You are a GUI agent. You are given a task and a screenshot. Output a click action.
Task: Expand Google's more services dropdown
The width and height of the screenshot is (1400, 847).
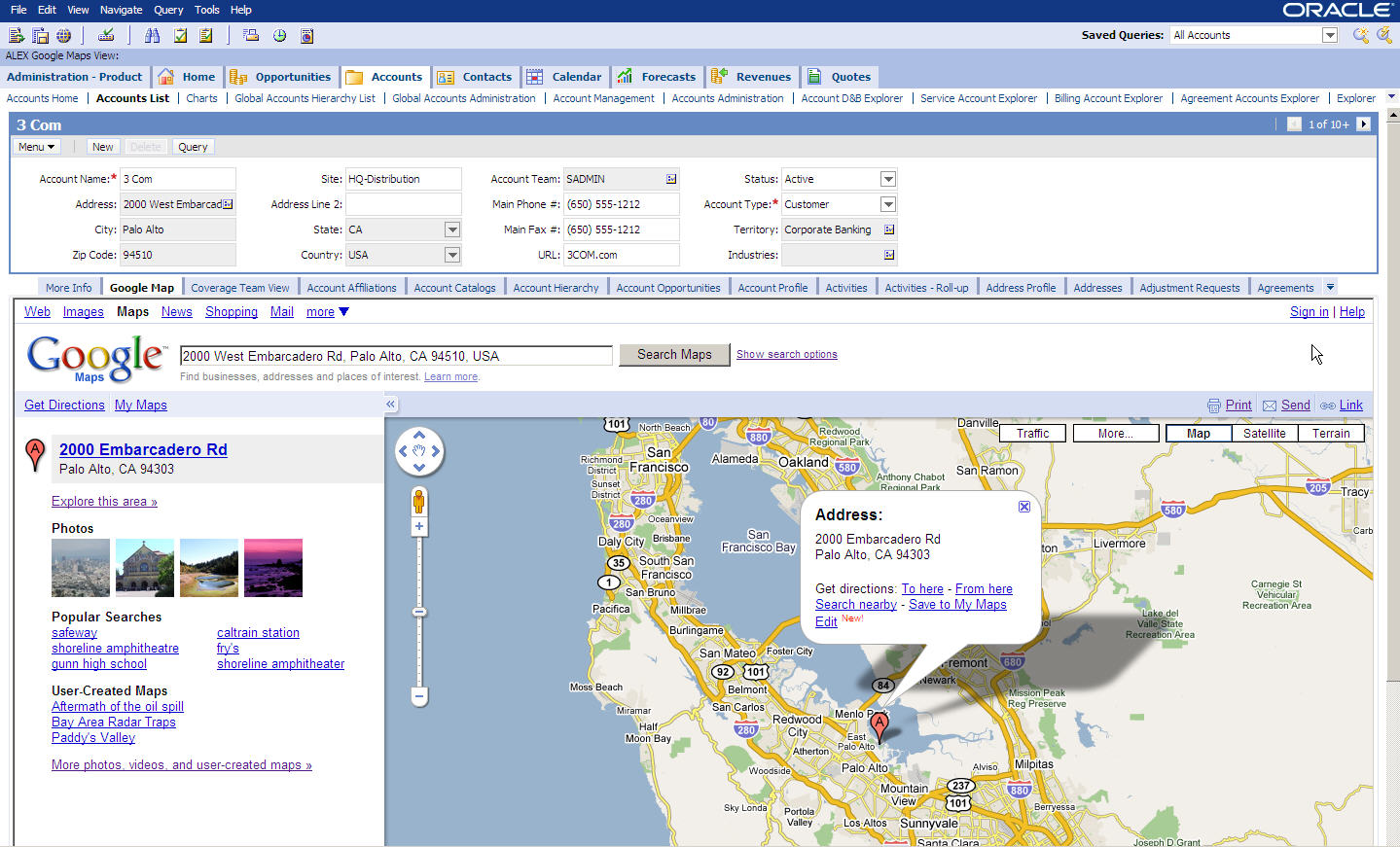(x=328, y=312)
